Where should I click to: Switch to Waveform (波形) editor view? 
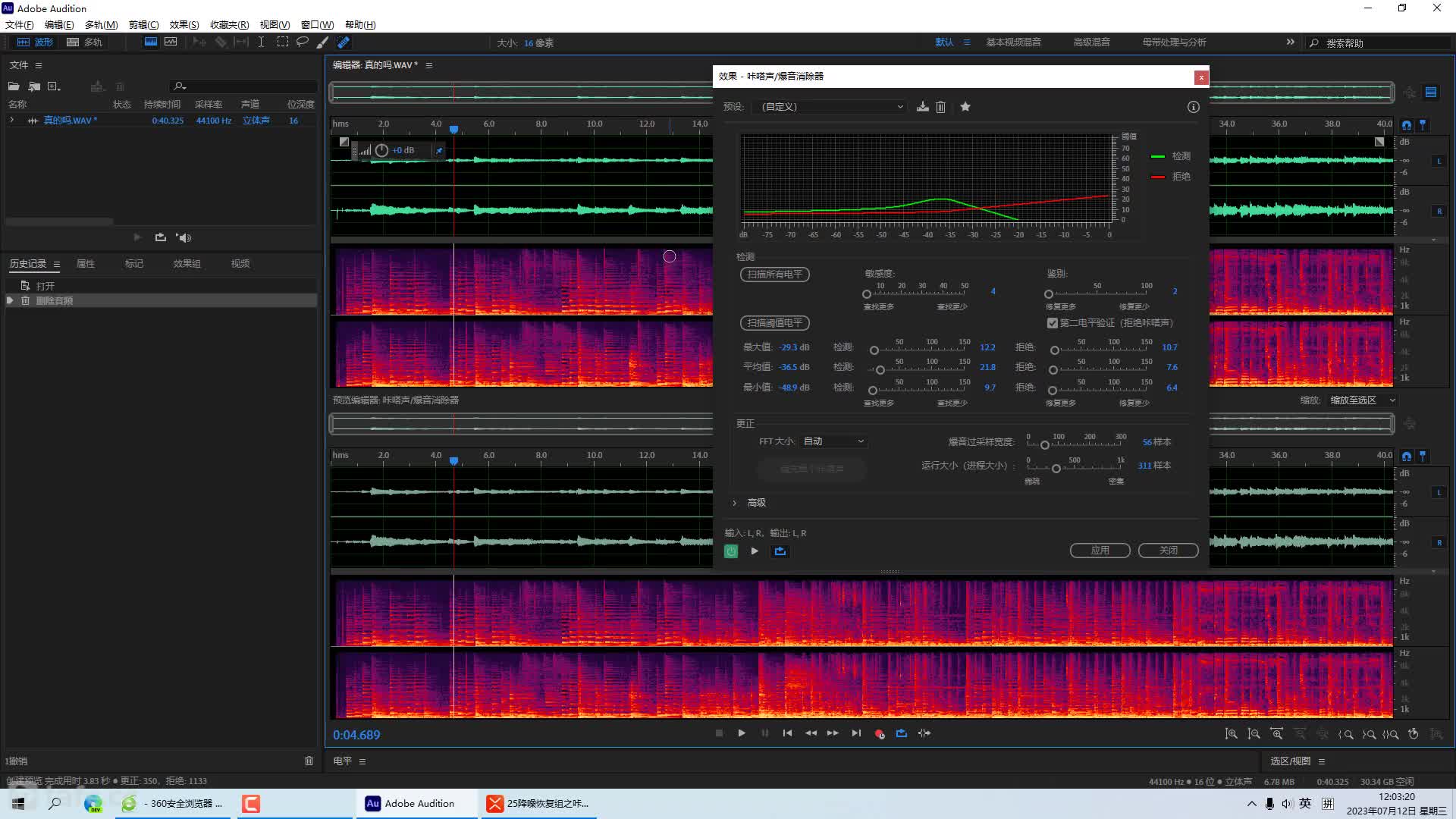point(35,42)
